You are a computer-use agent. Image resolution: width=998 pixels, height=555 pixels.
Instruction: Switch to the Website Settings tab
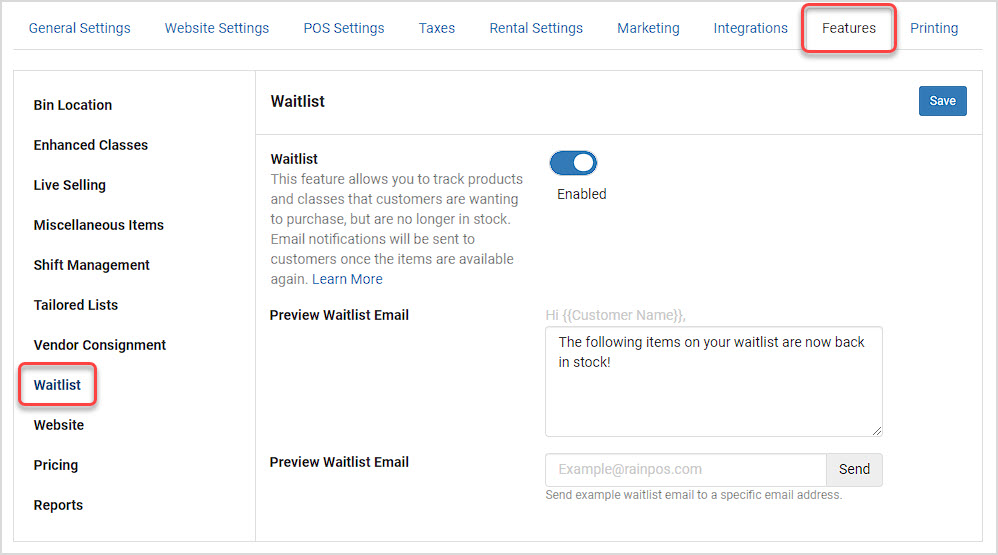coord(216,28)
